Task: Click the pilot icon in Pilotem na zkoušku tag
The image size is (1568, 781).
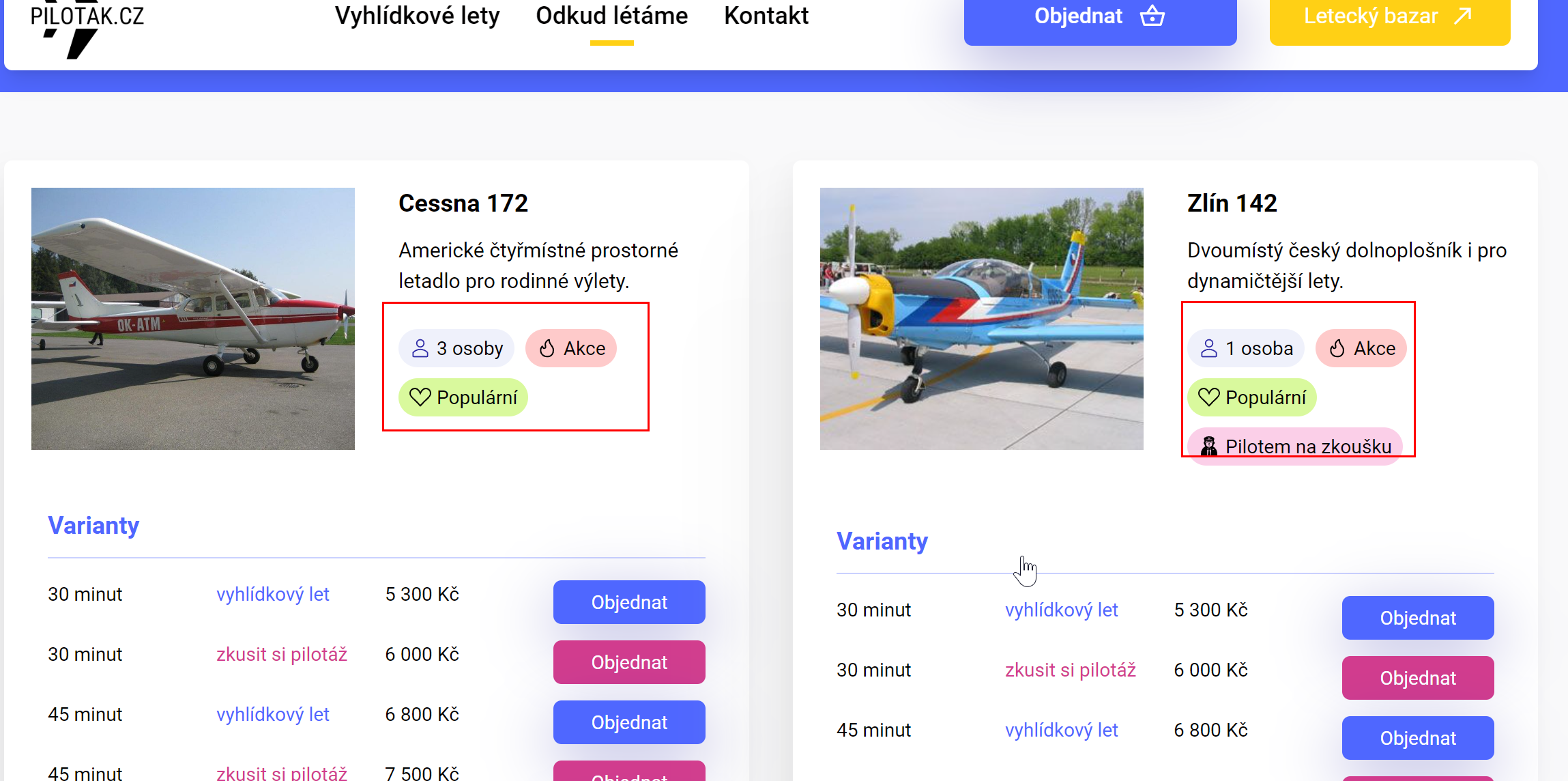Action: click(x=1209, y=446)
